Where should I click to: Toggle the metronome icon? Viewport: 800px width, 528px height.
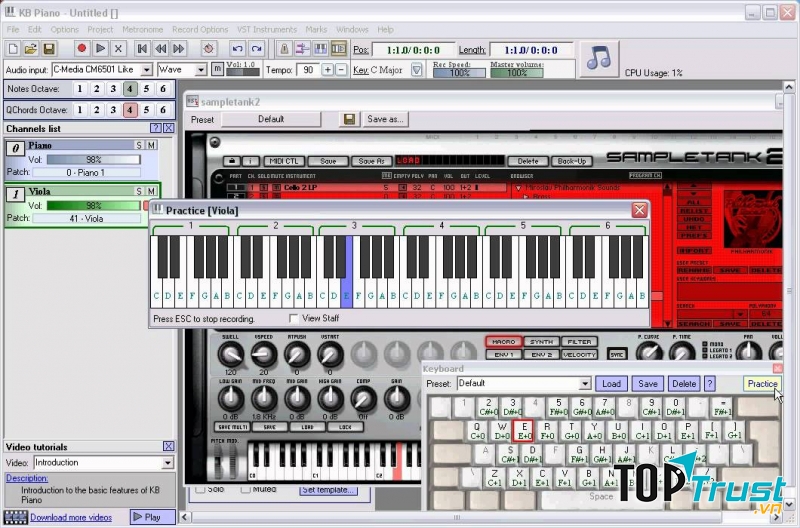tap(284, 49)
